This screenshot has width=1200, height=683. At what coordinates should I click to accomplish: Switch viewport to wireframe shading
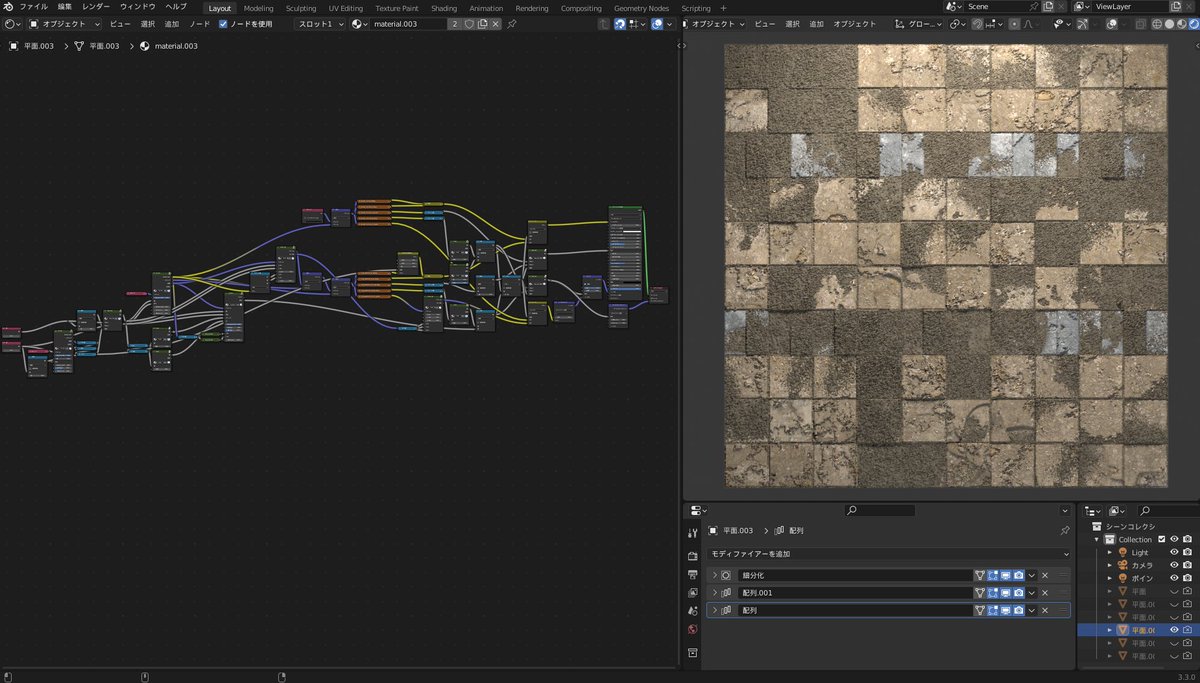pyautogui.click(x=1157, y=23)
